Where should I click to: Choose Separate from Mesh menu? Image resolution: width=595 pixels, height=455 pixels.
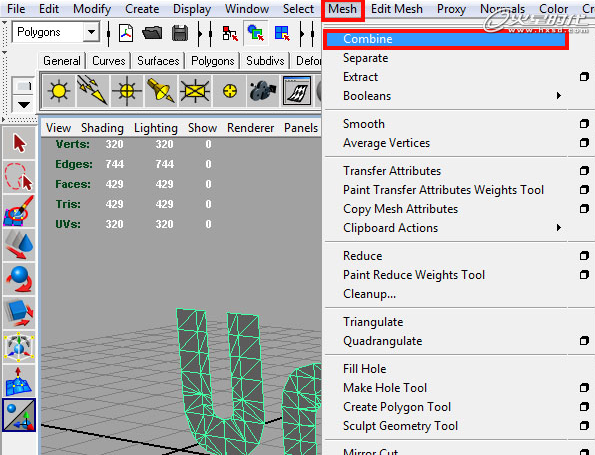(365, 58)
